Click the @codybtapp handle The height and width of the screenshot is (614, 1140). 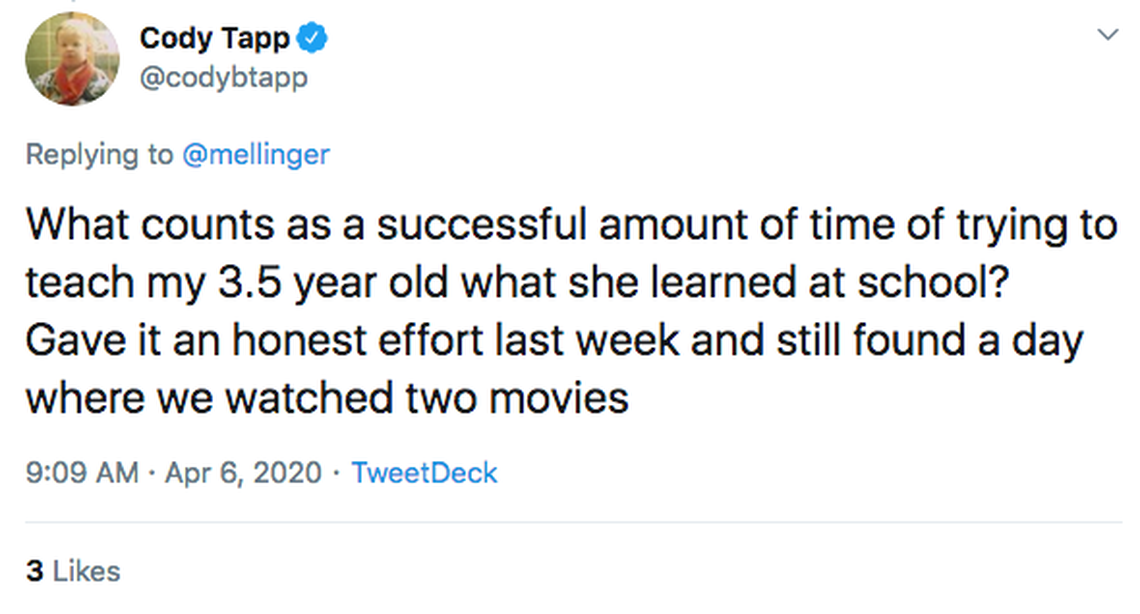tap(223, 77)
